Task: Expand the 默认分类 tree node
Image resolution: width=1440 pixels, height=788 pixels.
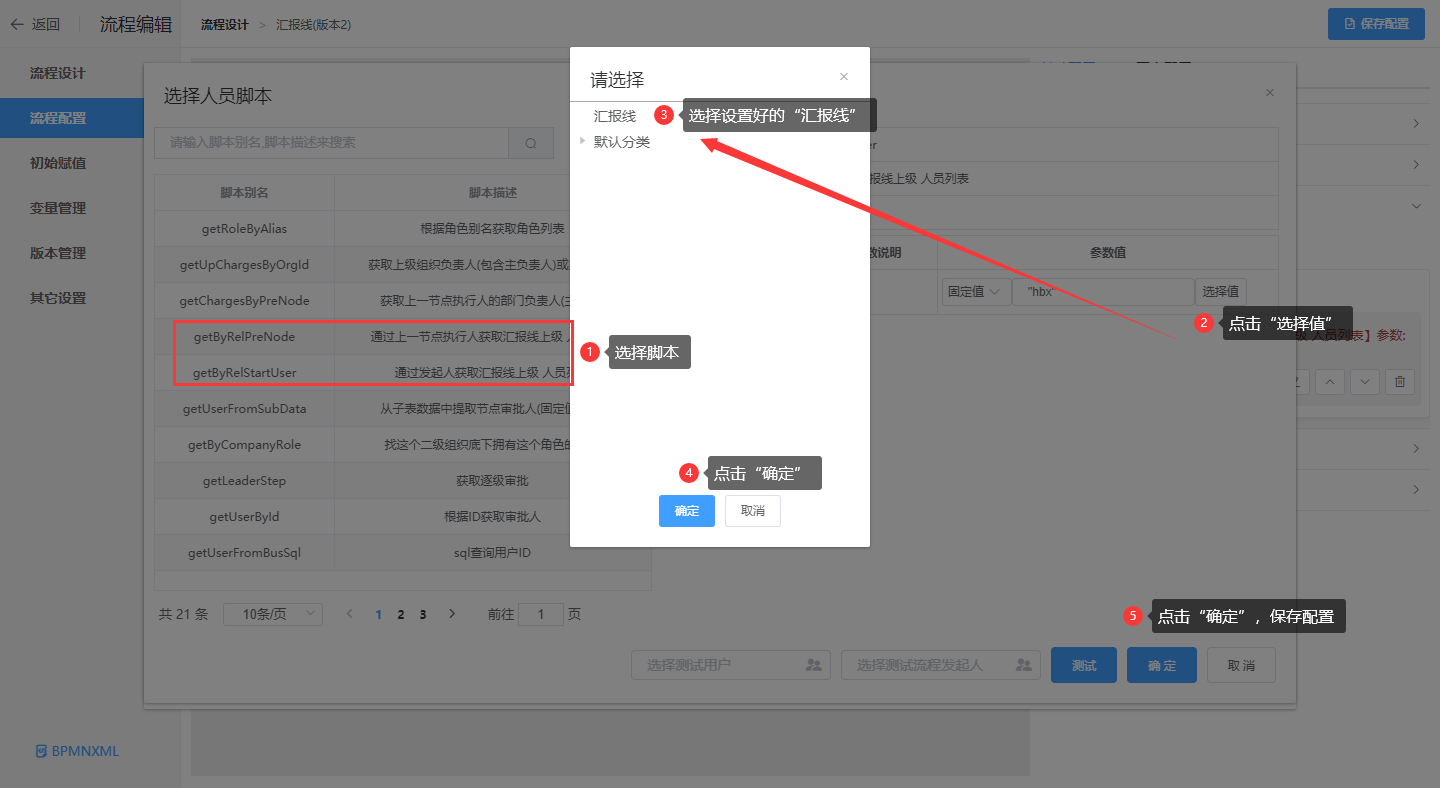Action: (583, 141)
